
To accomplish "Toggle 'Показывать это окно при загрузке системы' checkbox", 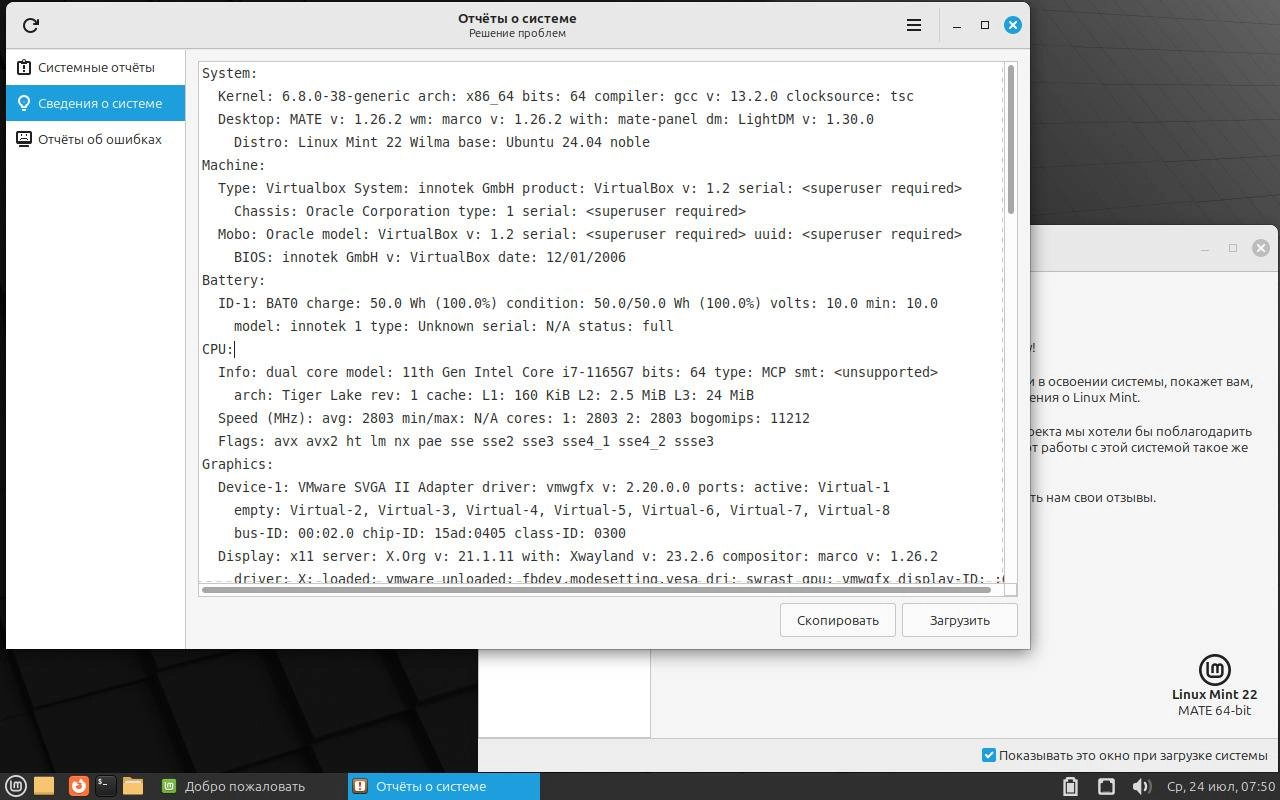I will [989, 755].
